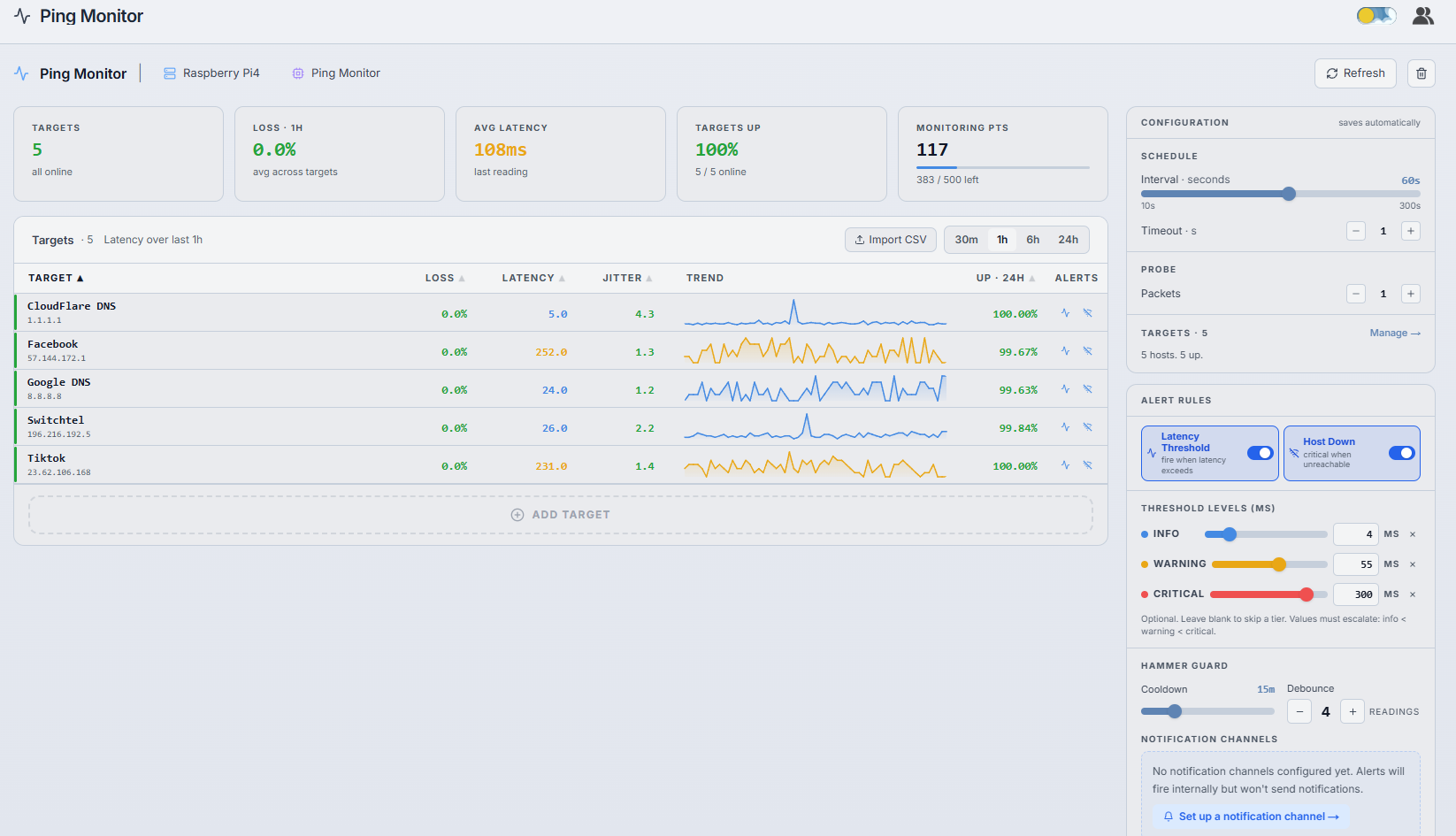Sort table by JITTER column
This screenshot has height=836, width=1456.
pos(627,278)
